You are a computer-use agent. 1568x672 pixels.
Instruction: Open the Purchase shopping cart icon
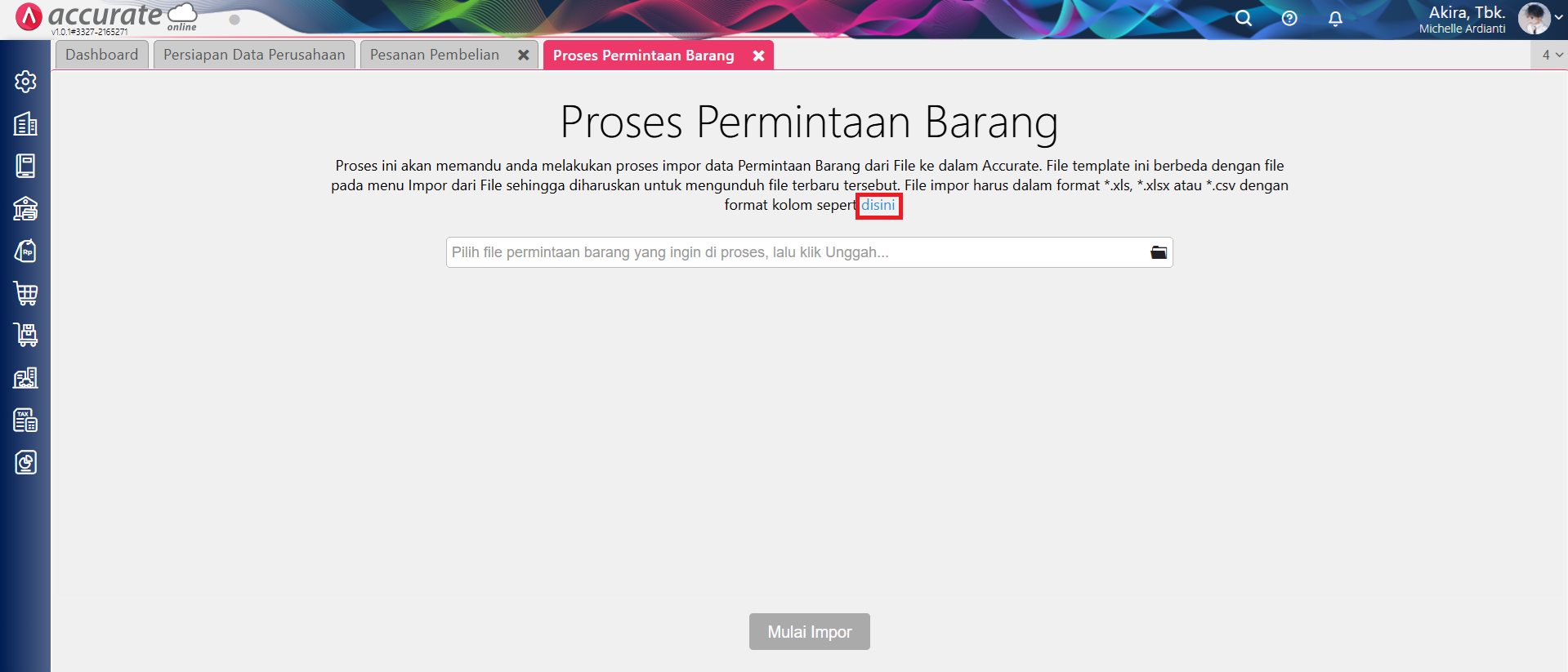[x=25, y=293]
